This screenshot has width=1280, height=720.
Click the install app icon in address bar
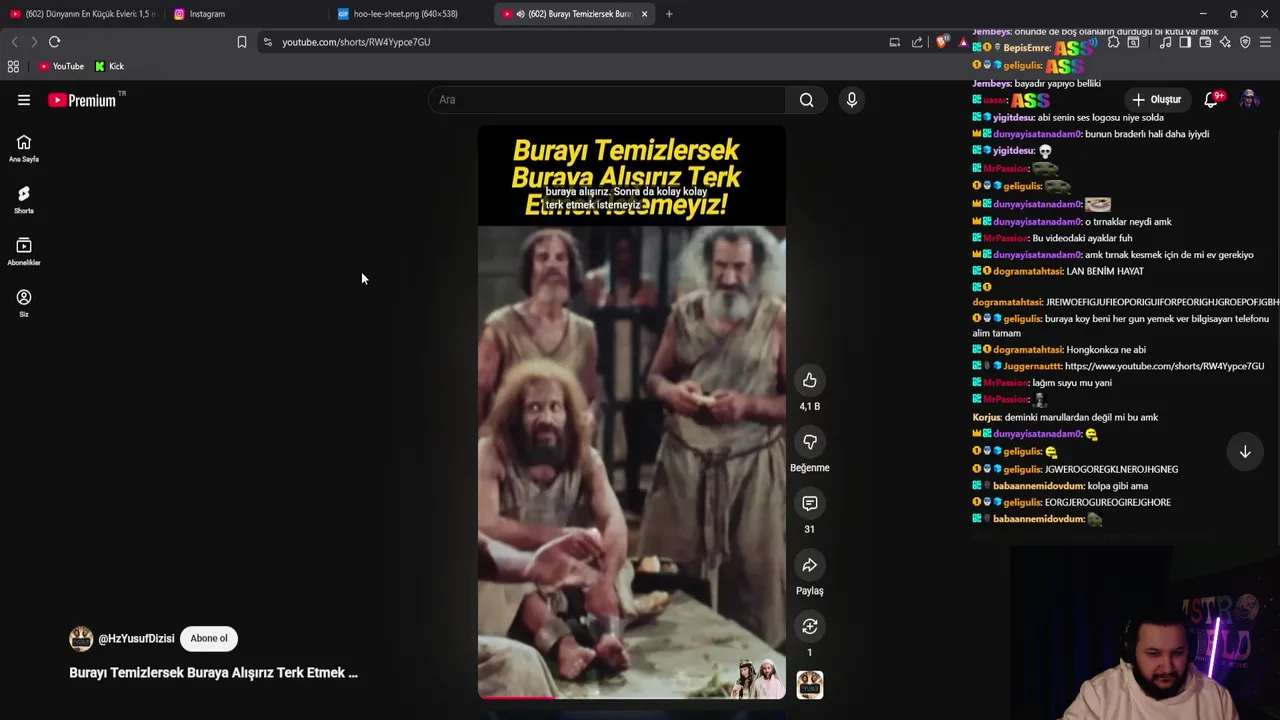895,42
